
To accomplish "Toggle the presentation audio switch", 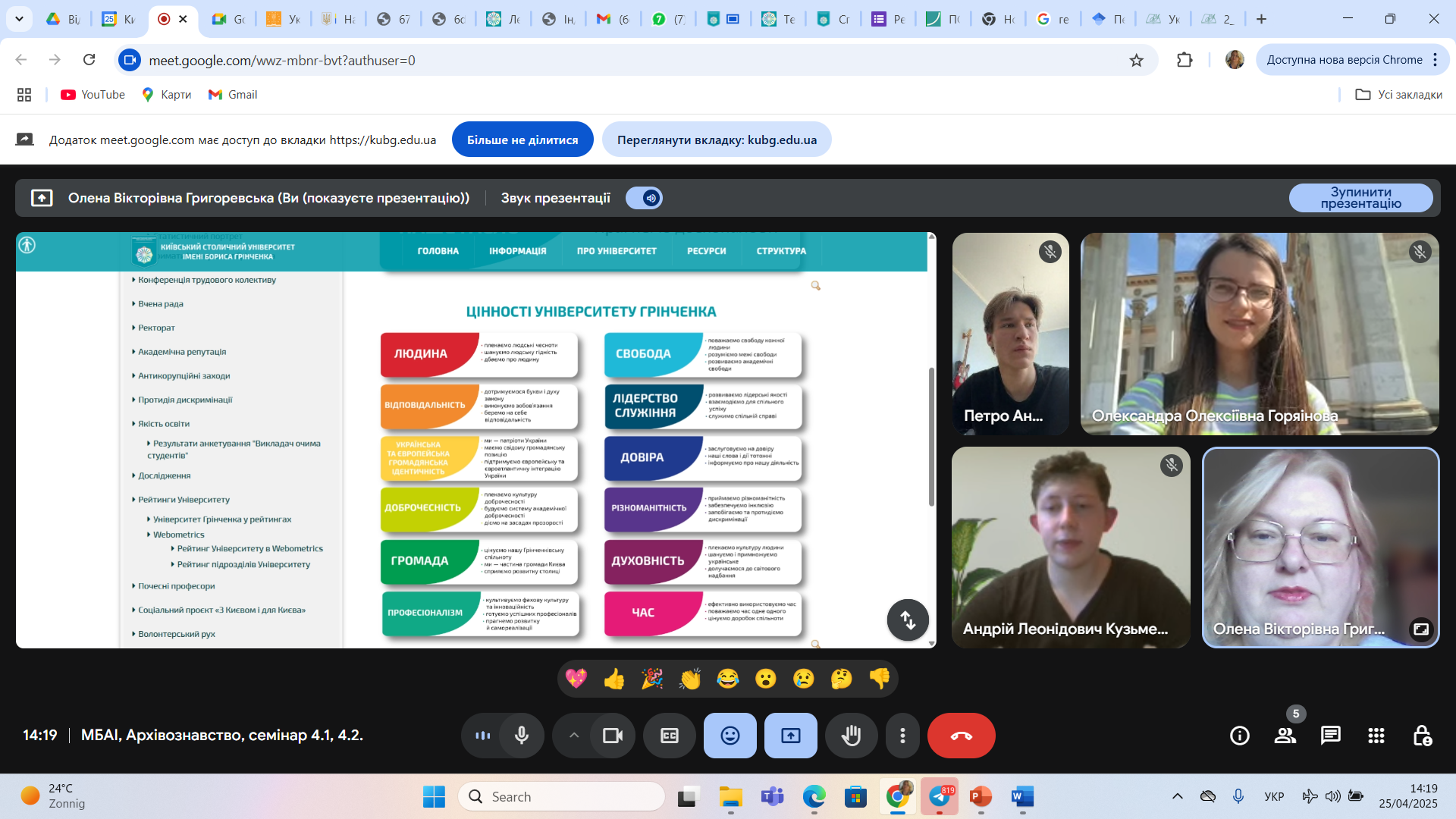I will click(x=644, y=198).
